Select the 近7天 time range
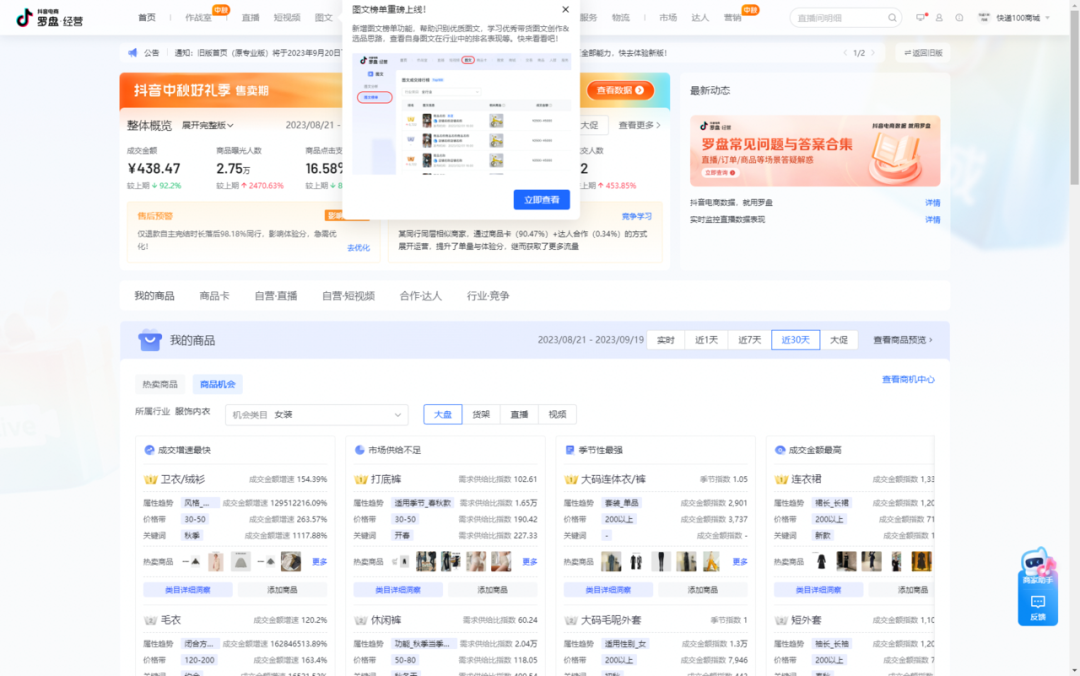The width and height of the screenshot is (1080, 676). tap(749, 340)
